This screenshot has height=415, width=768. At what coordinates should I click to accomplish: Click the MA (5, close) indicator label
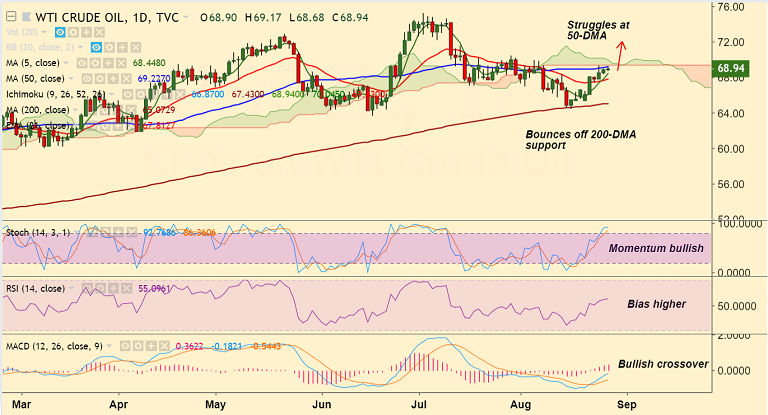[33, 63]
